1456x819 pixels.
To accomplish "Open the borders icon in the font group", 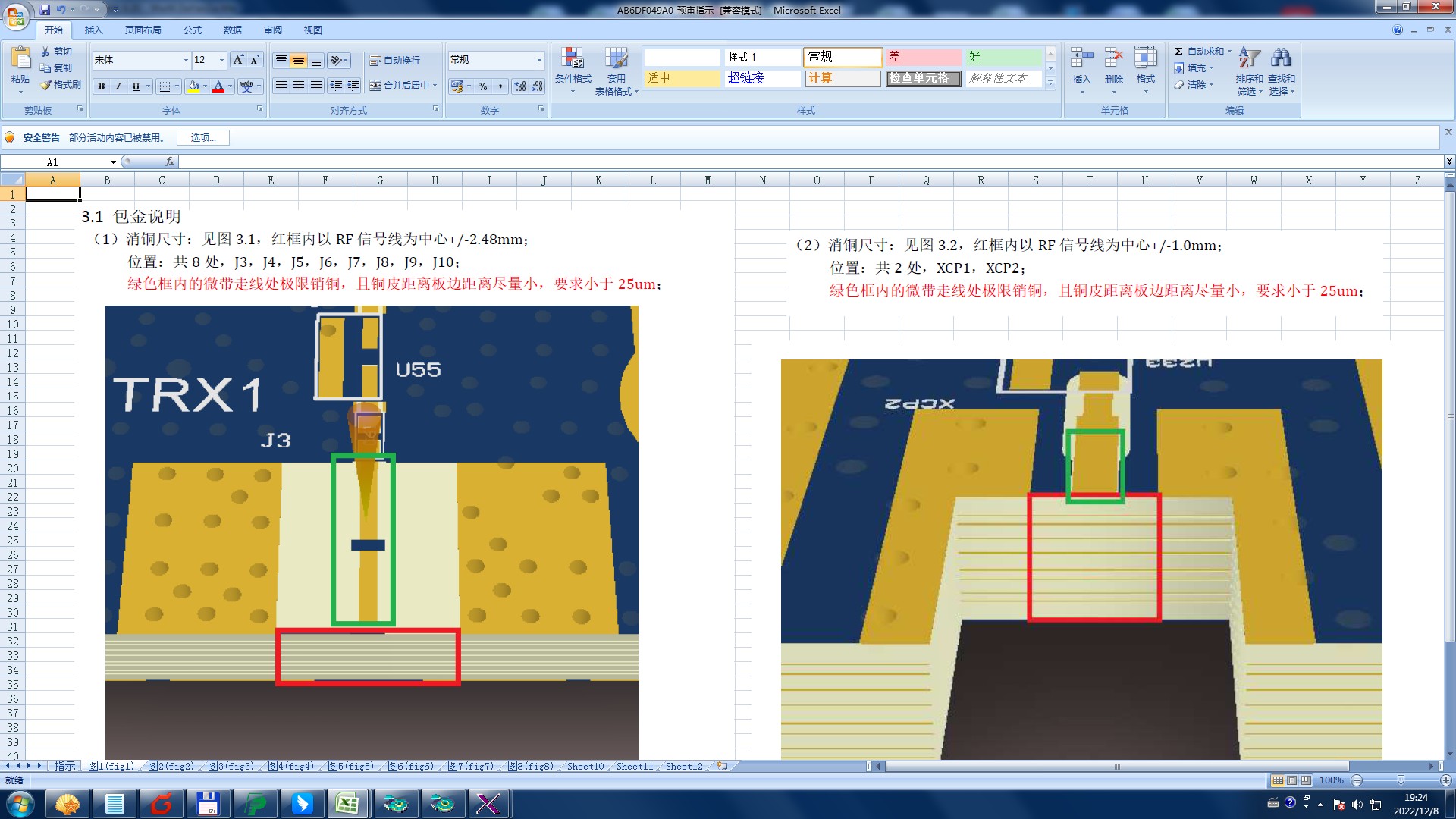I will pyautogui.click(x=165, y=86).
